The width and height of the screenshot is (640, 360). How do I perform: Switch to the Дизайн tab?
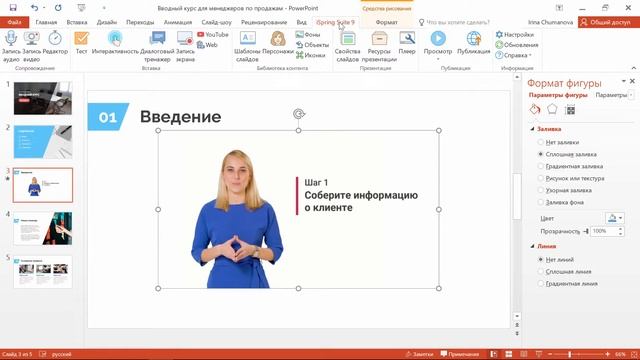(107, 22)
